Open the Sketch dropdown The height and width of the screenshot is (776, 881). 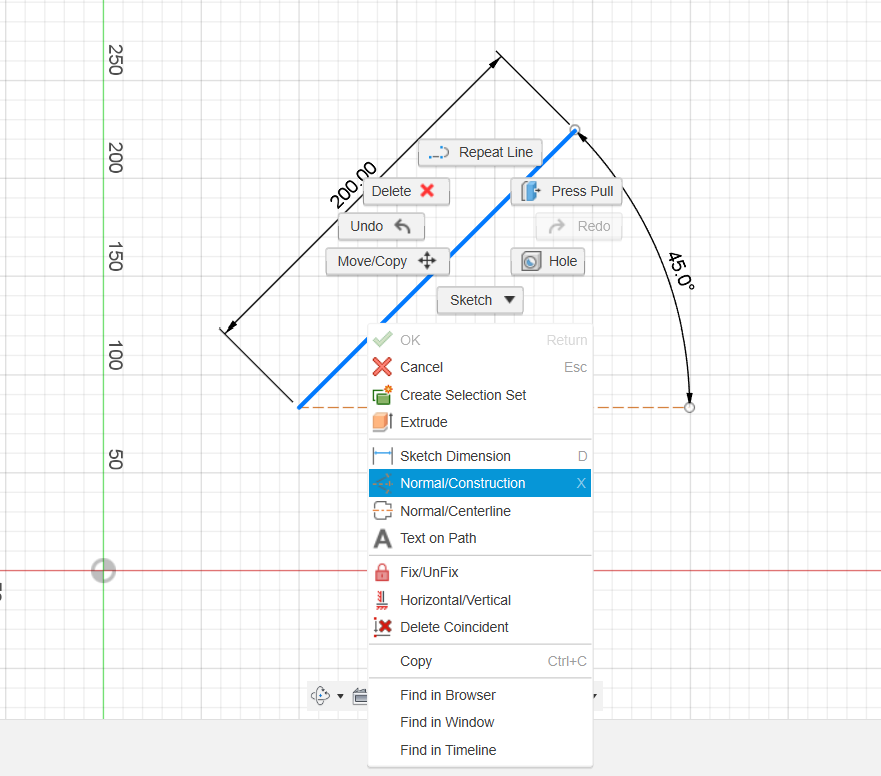point(480,300)
